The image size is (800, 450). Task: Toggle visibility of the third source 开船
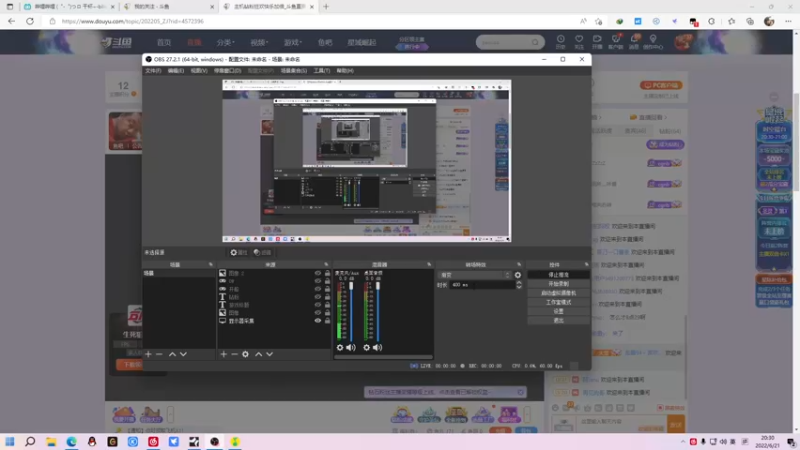(x=318, y=289)
